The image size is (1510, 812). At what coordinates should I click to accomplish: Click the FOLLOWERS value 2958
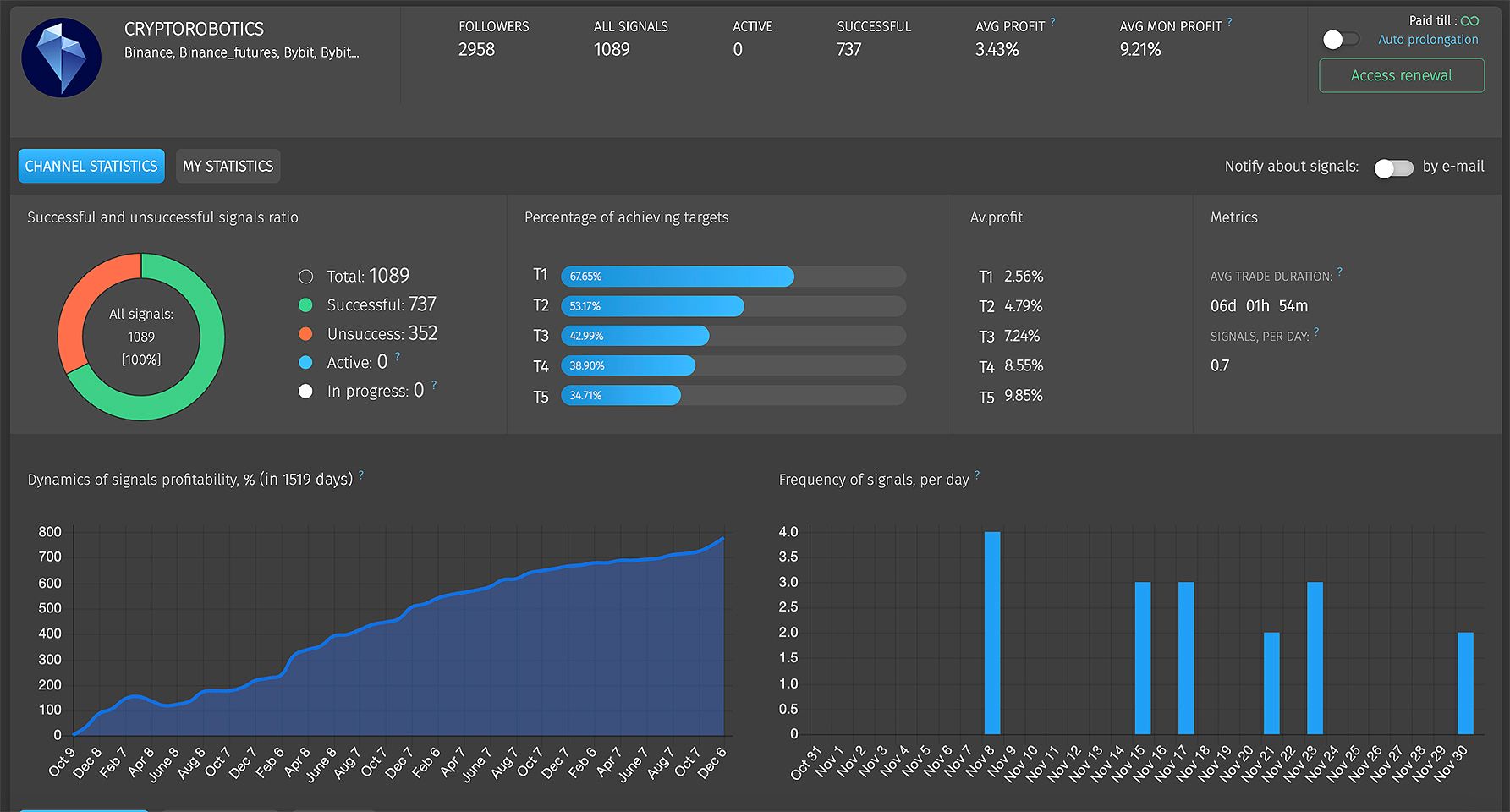[x=476, y=50]
